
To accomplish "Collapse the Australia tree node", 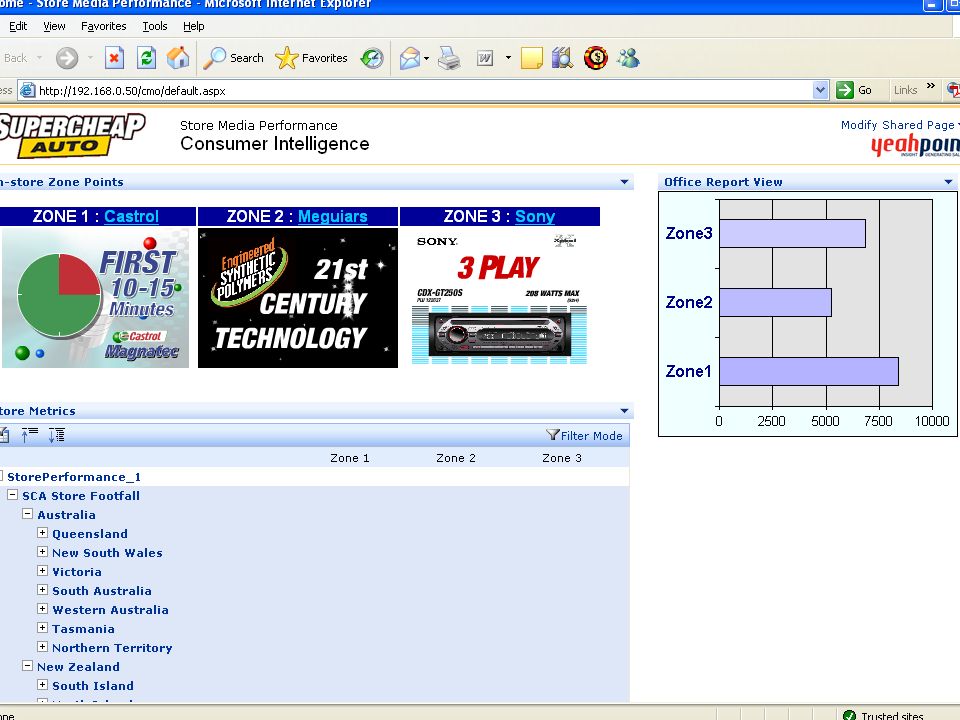I will pos(27,514).
